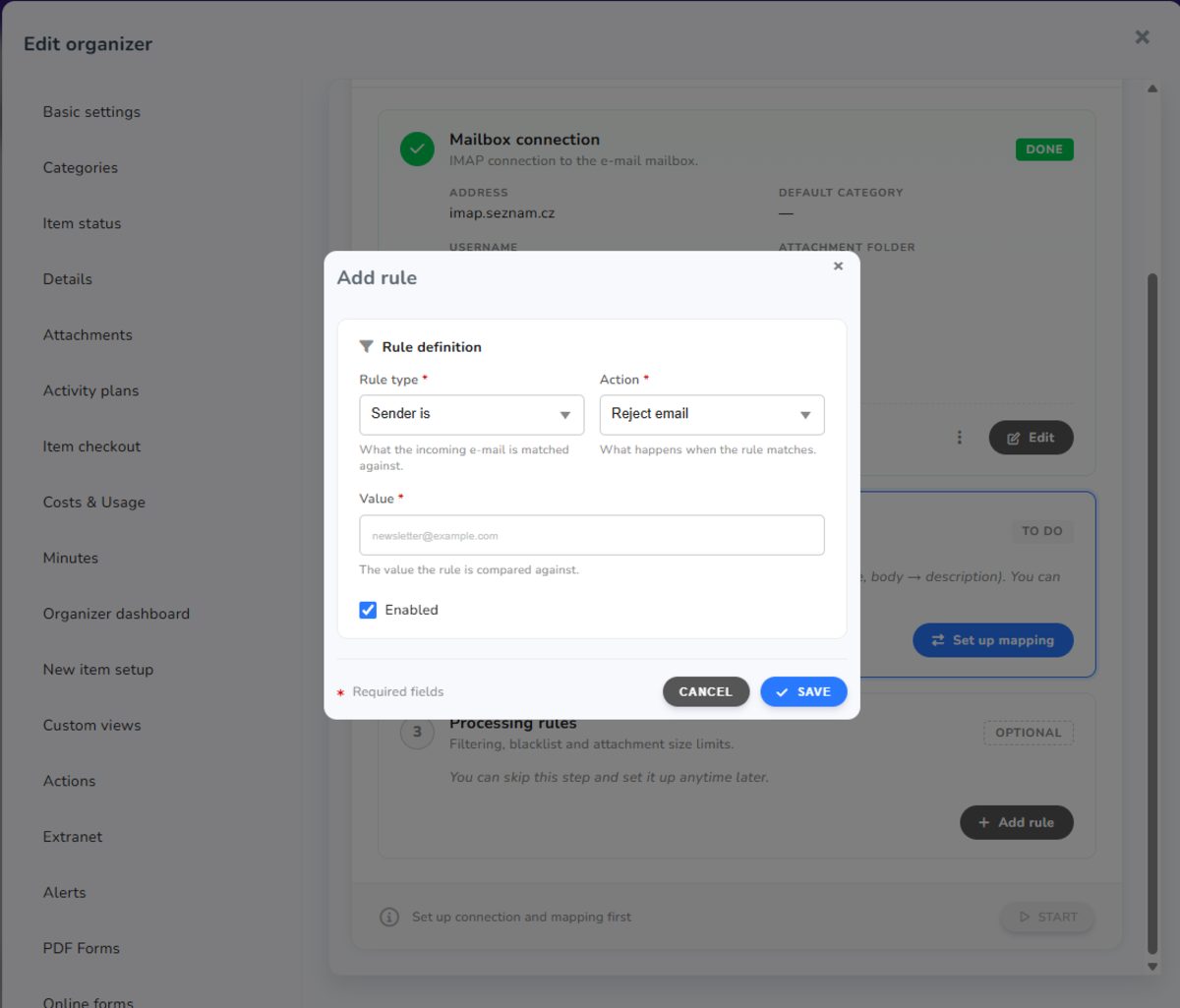Click the Add rule button under Processing rules
The width and height of the screenshot is (1180, 1008).
coord(1017,822)
